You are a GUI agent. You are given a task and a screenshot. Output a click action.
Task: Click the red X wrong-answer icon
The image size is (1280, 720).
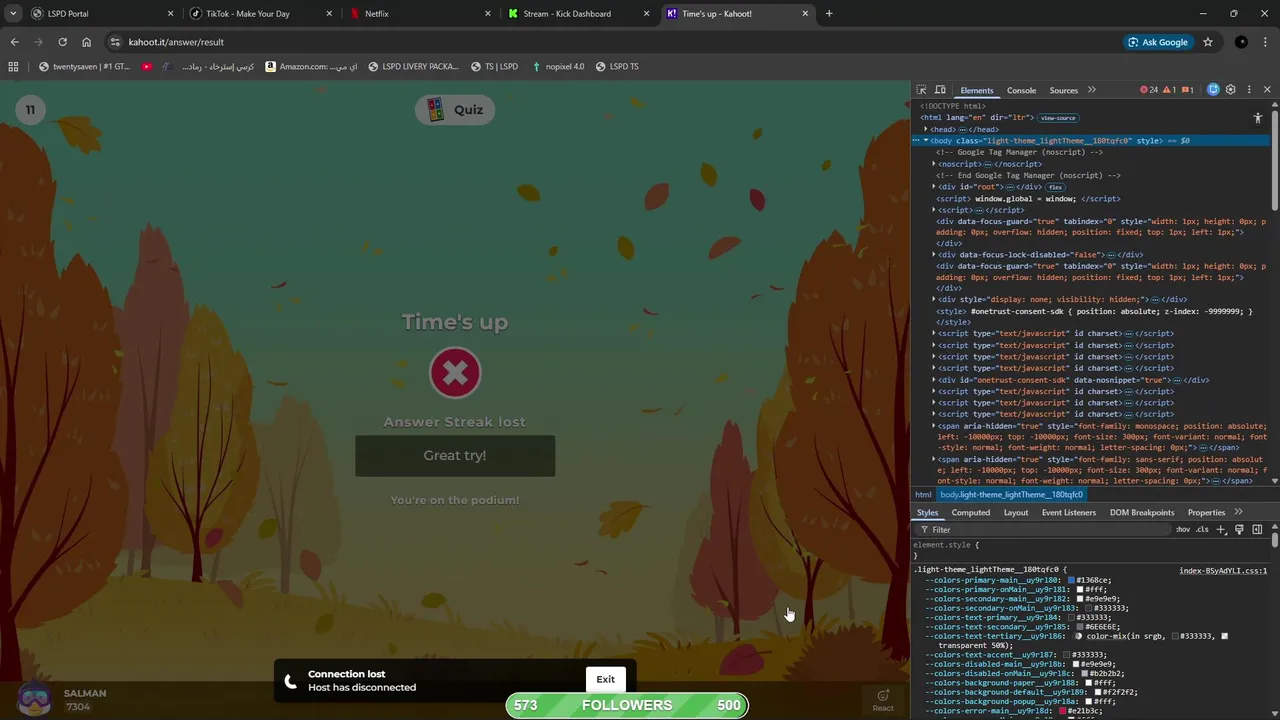pyautogui.click(x=455, y=374)
